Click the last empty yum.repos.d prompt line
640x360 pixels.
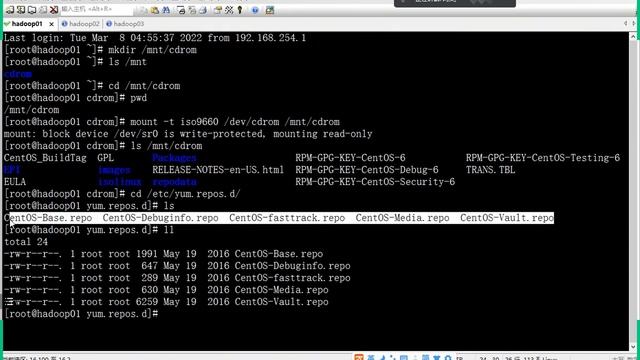[81, 314]
